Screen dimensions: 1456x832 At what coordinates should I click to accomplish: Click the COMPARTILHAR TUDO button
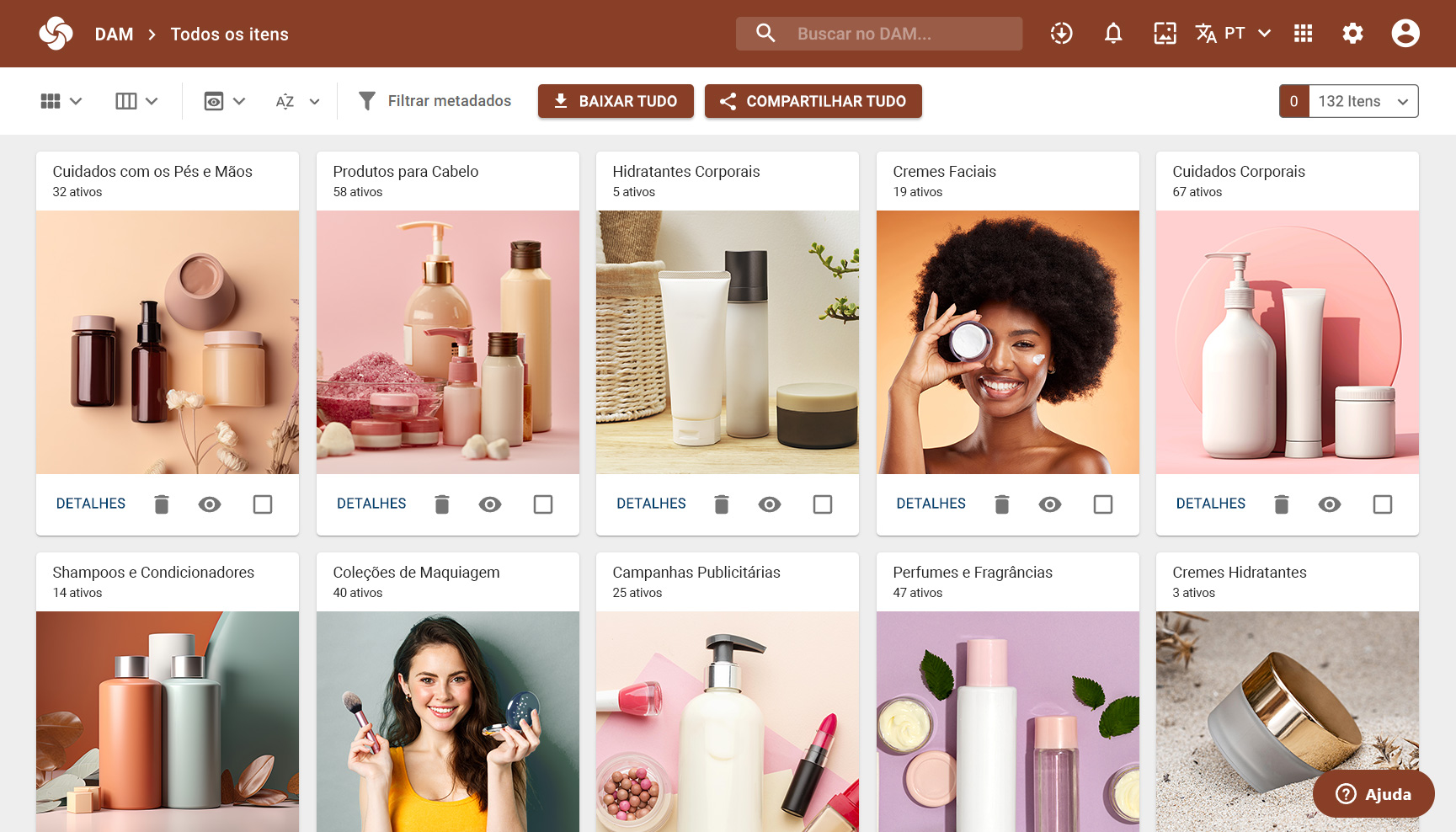click(813, 101)
